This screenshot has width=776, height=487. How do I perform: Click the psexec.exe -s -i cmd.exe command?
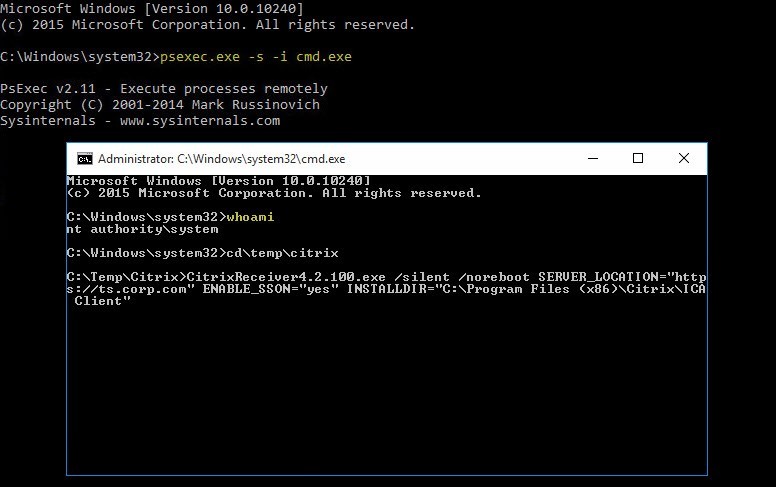pyautogui.click(x=256, y=56)
